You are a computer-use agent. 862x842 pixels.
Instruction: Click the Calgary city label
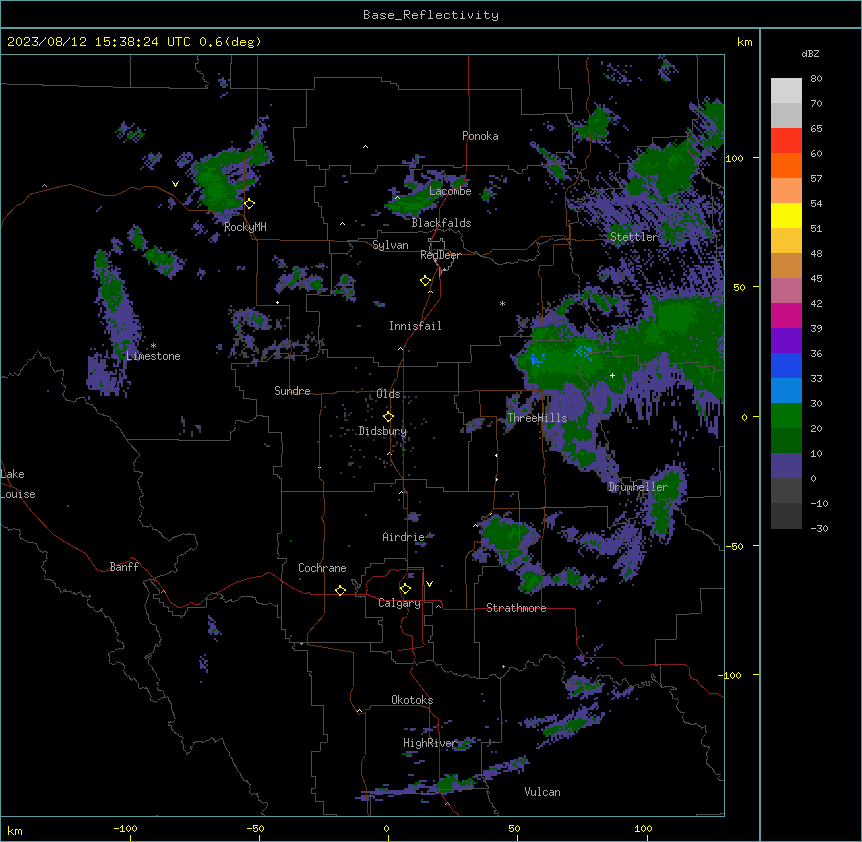point(399,603)
